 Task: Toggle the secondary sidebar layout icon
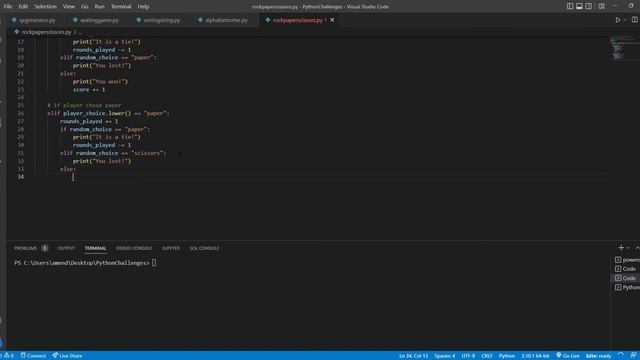(589, 6)
